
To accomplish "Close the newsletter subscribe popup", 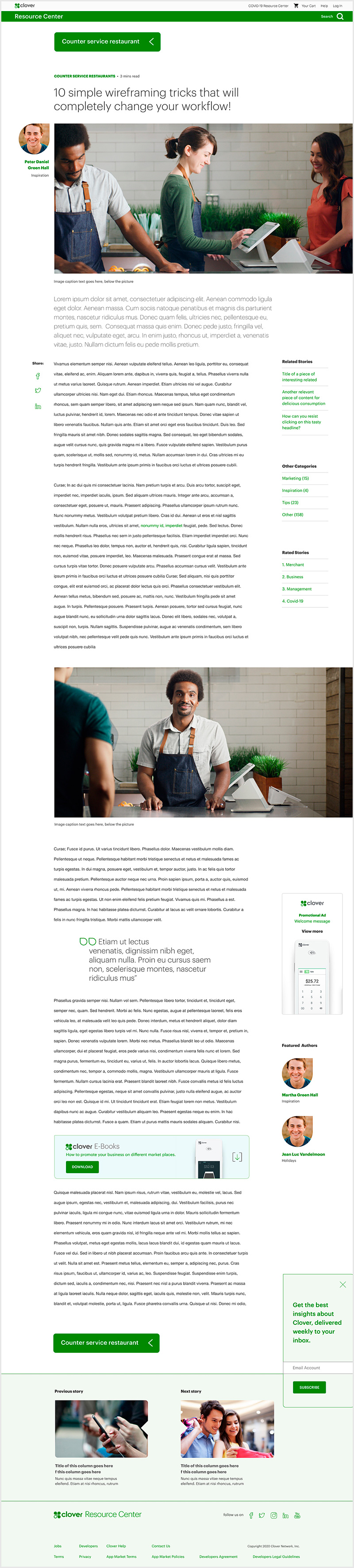I will (342, 1284).
